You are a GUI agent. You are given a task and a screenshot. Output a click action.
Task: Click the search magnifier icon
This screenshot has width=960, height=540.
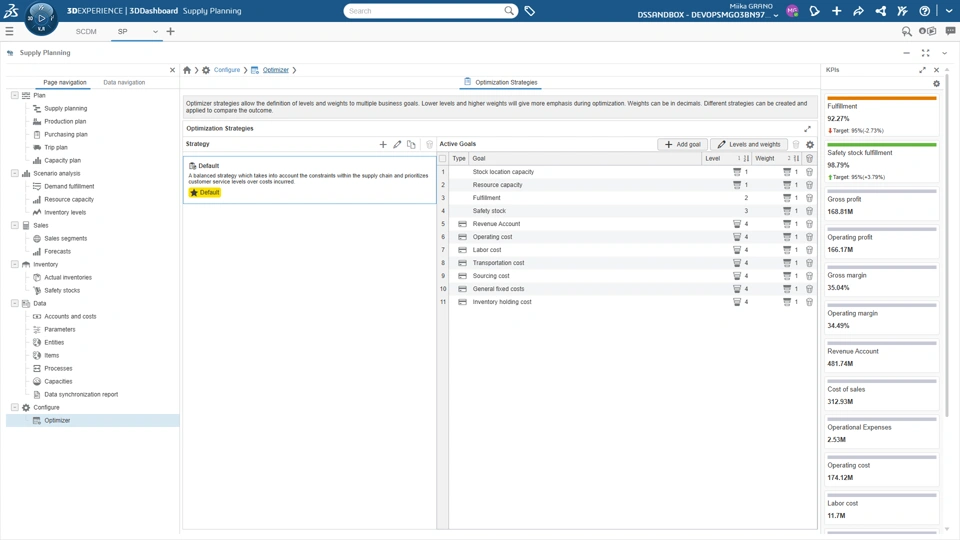click(x=509, y=10)
